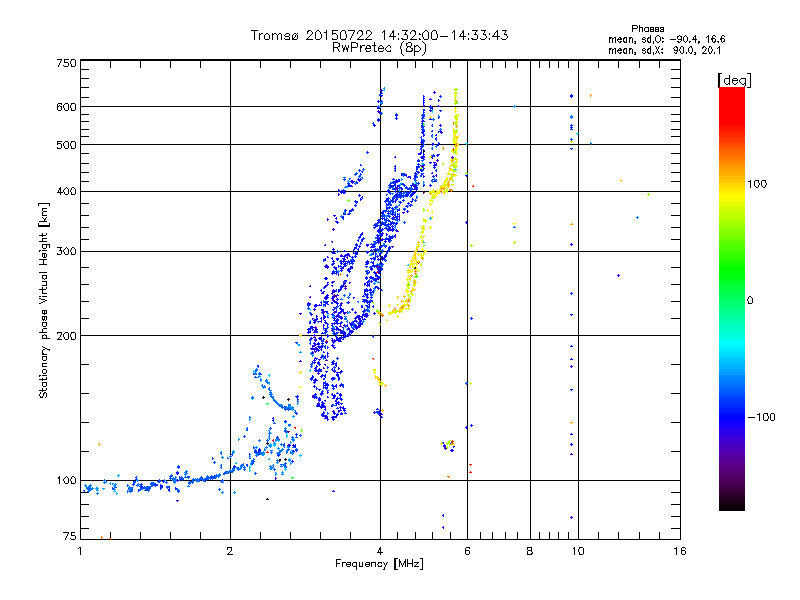This screenshot has height=600, width=800.
Task: Click the 'mean, sd,O: -90.4, 16.6' line
Action: click(666, 39)
